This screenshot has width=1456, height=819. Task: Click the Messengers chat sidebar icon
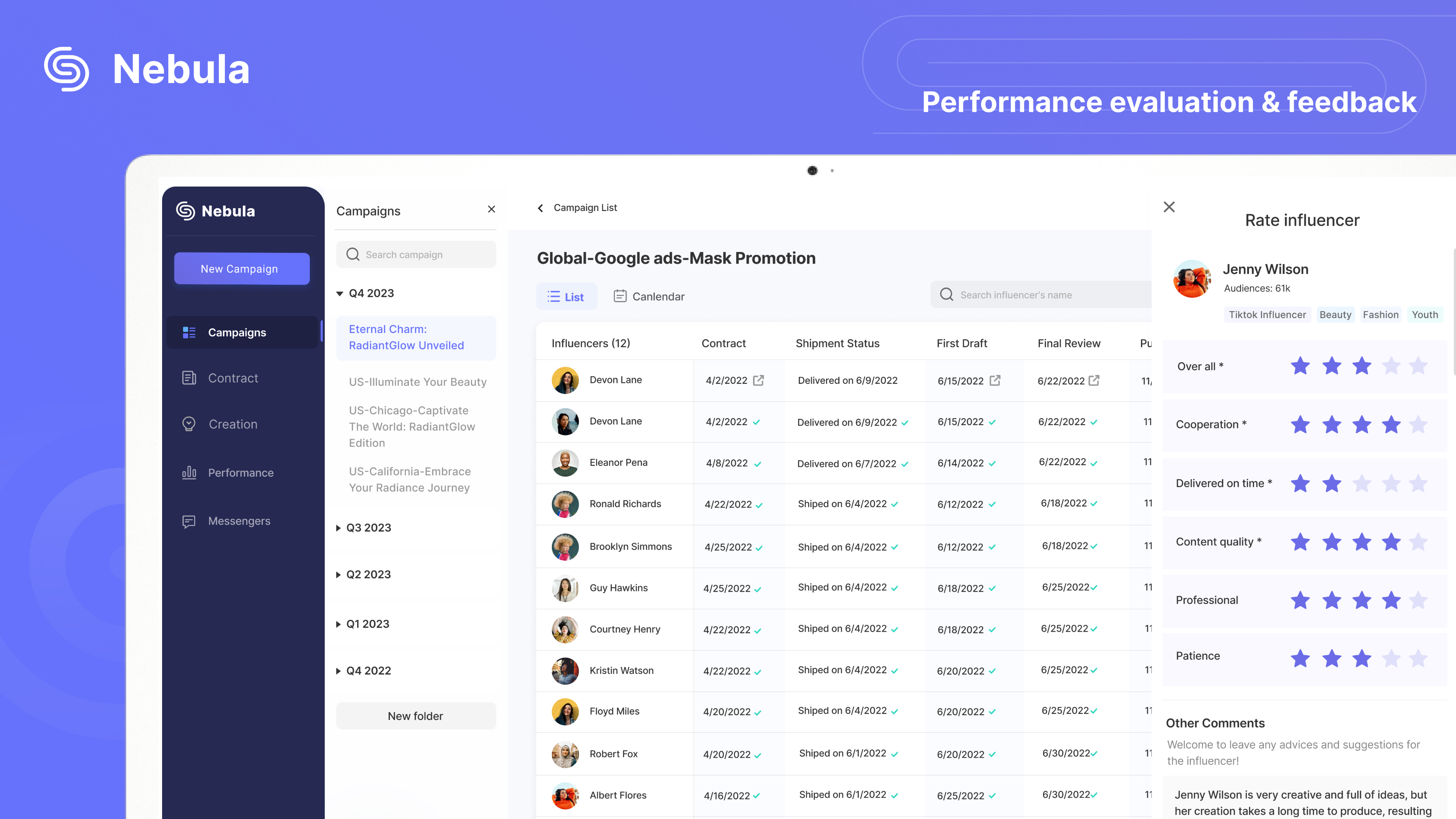coord(189,521)
